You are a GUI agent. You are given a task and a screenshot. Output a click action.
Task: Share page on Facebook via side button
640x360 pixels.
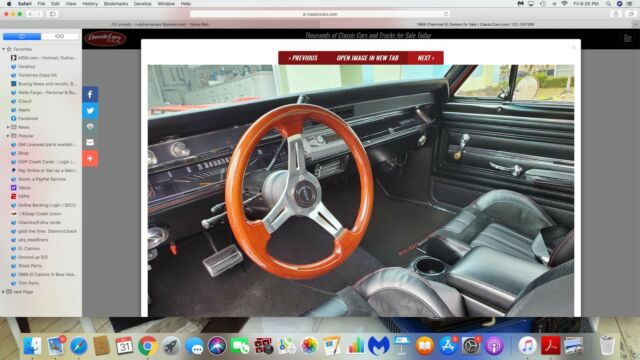[x=90, y=95]
